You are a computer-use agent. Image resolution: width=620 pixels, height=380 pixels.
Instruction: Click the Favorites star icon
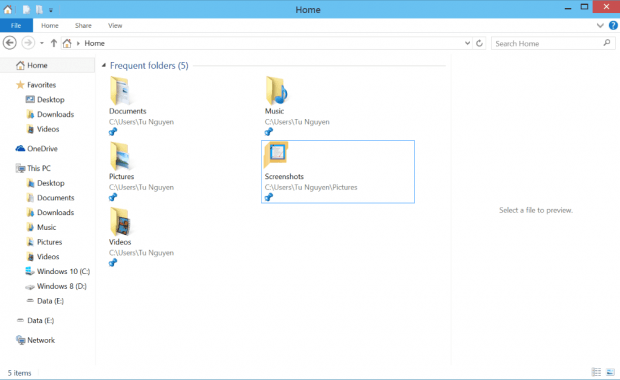(20, 85)
